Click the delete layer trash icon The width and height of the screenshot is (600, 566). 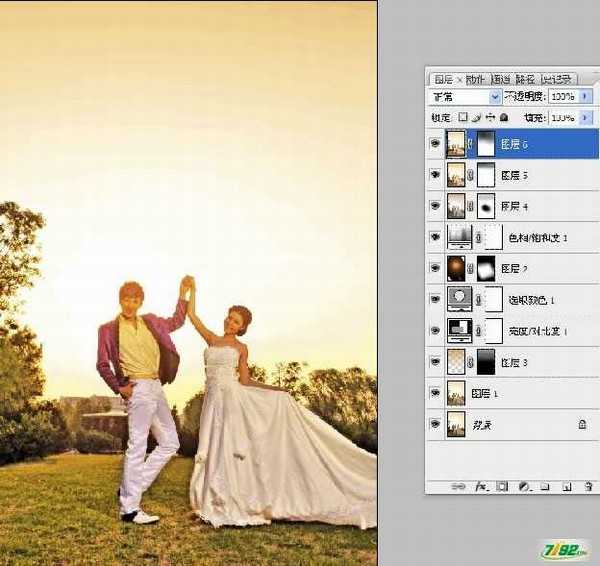click(x=588, y=487)
